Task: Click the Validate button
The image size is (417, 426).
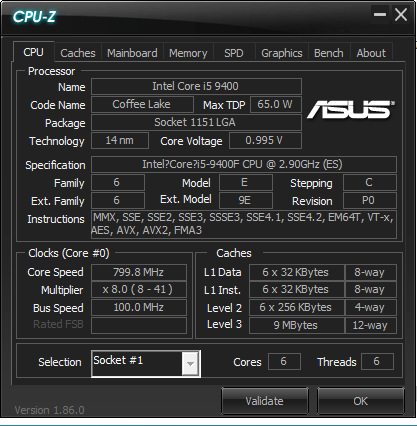Action: pos(265,401)
